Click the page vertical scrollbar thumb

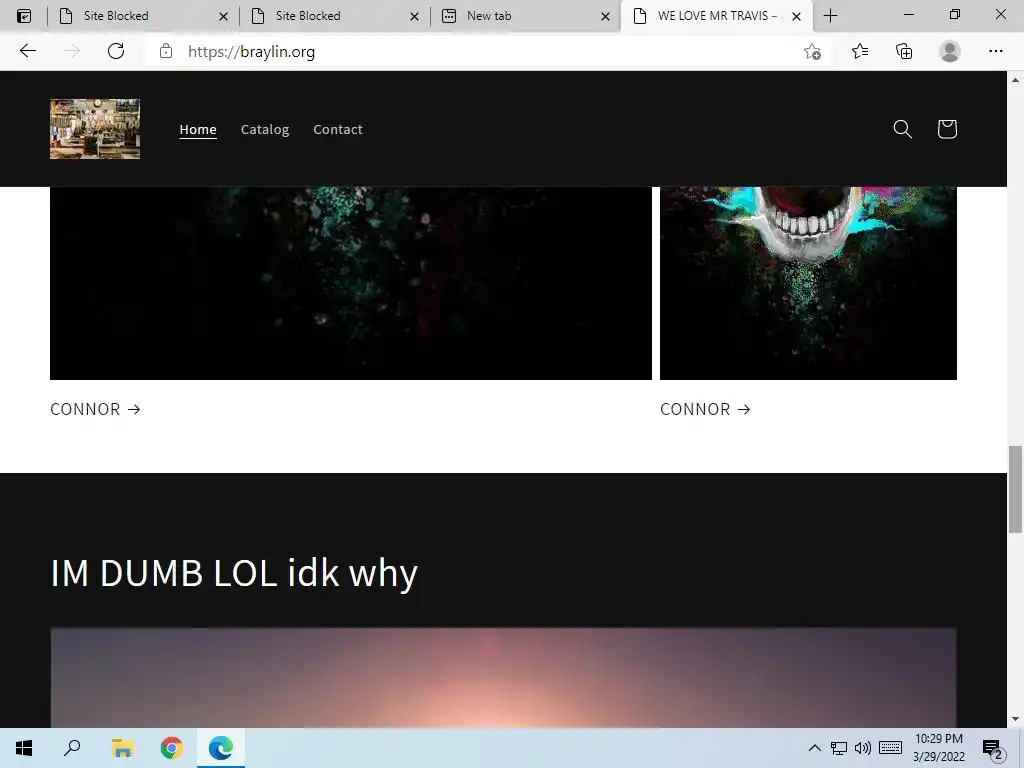(1015, 489)
